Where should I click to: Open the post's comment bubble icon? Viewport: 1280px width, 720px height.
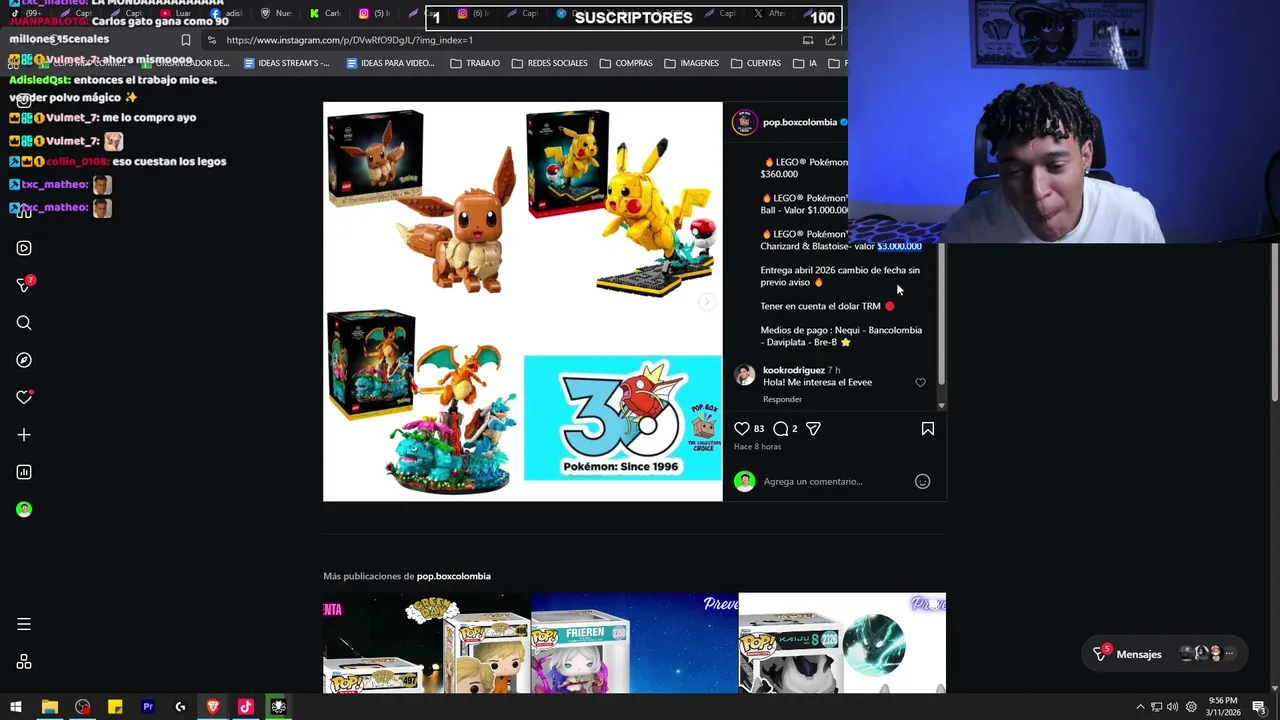coord(781,429)
